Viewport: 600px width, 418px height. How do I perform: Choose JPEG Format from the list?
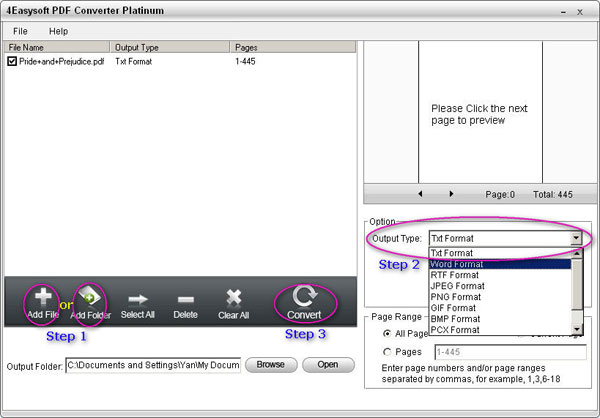point(500,286)
